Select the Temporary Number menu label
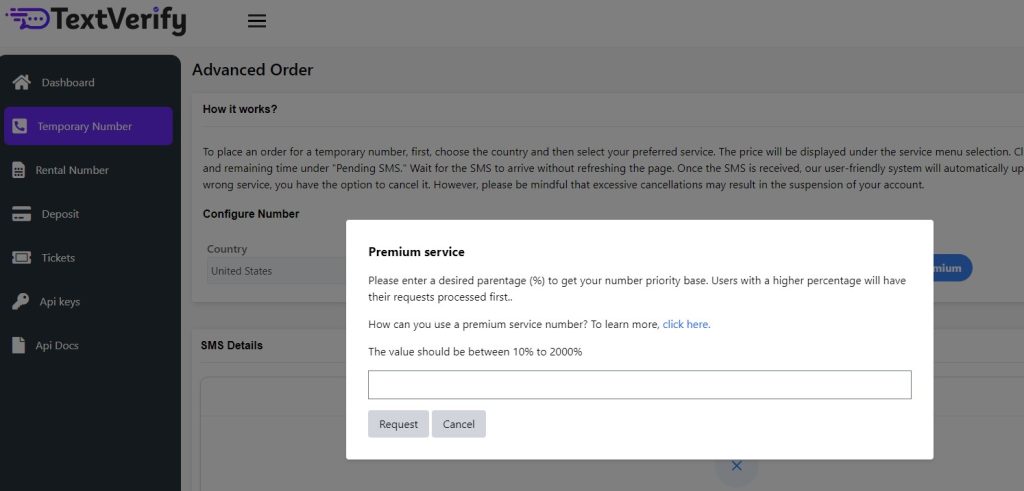The image size is (1024, 491). [x=85, y=127]
